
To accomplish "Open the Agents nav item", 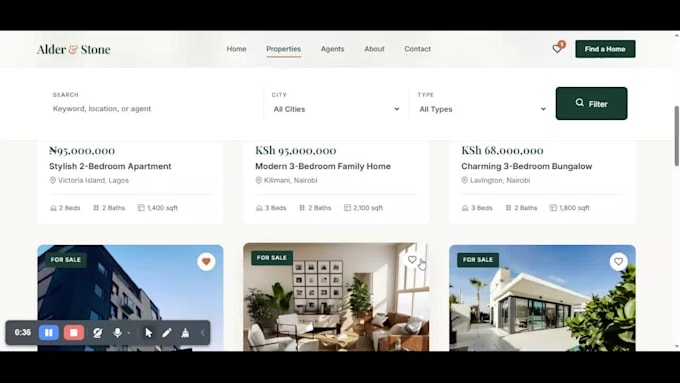I will tap(333, 49).
